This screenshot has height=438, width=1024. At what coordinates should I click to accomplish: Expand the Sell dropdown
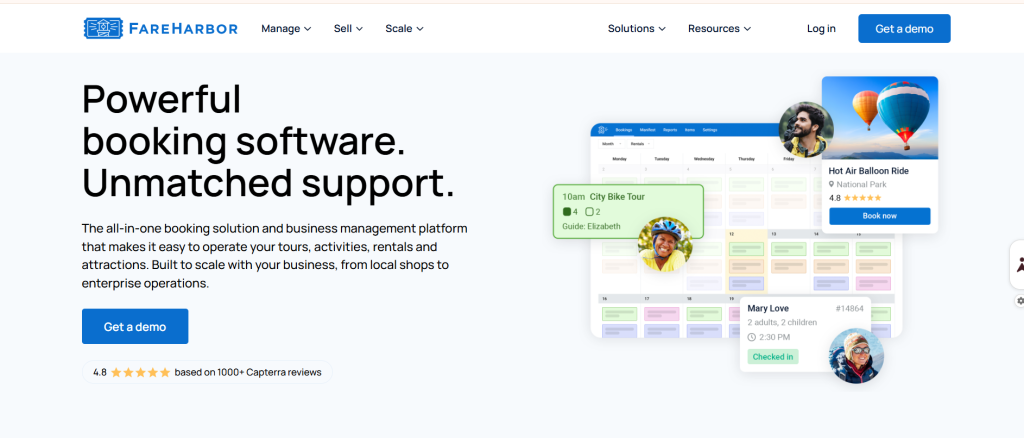point(348,29)
